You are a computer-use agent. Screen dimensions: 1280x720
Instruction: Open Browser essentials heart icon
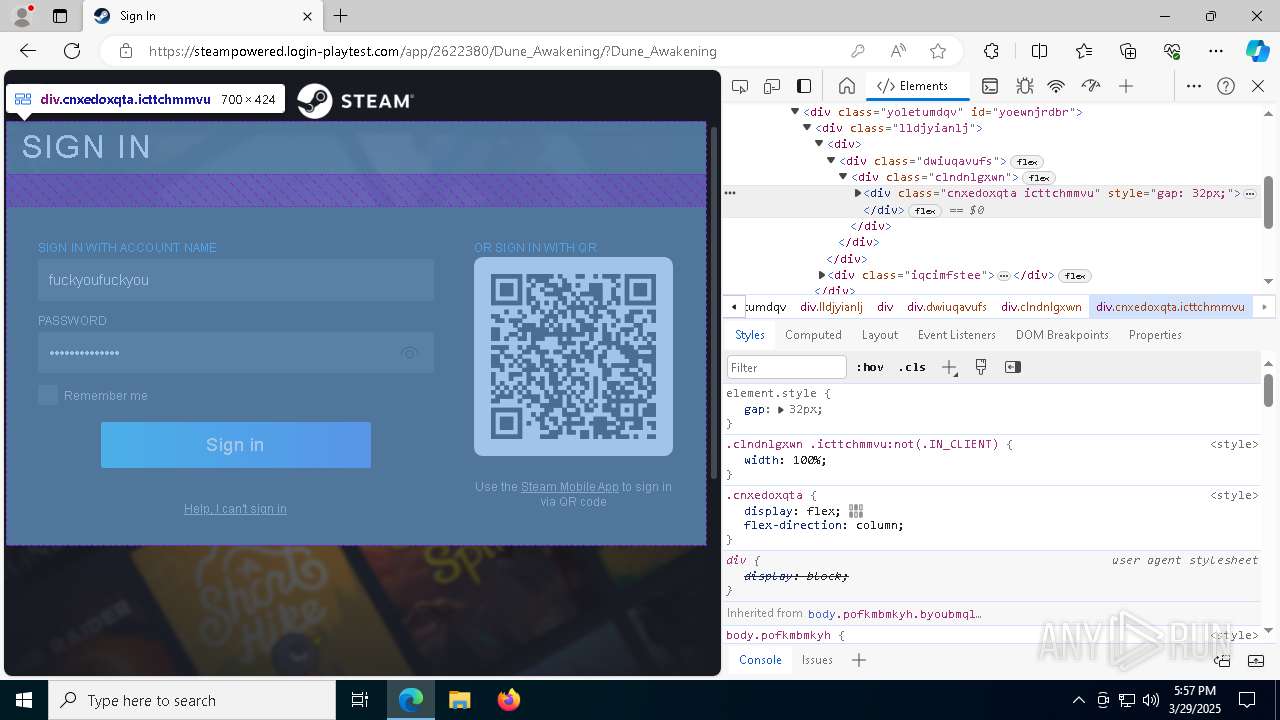tap(1172, 51)
